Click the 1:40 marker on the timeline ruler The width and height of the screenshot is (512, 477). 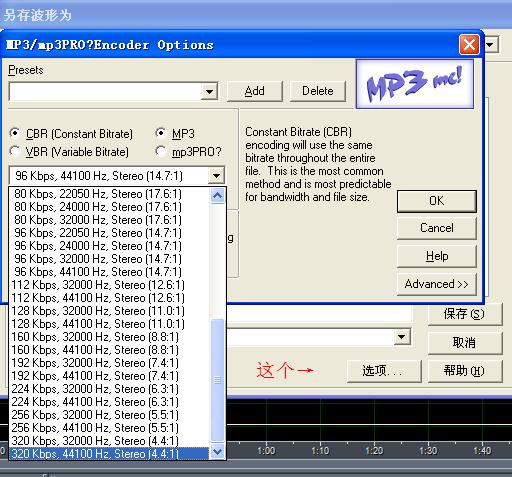[482, 451]
